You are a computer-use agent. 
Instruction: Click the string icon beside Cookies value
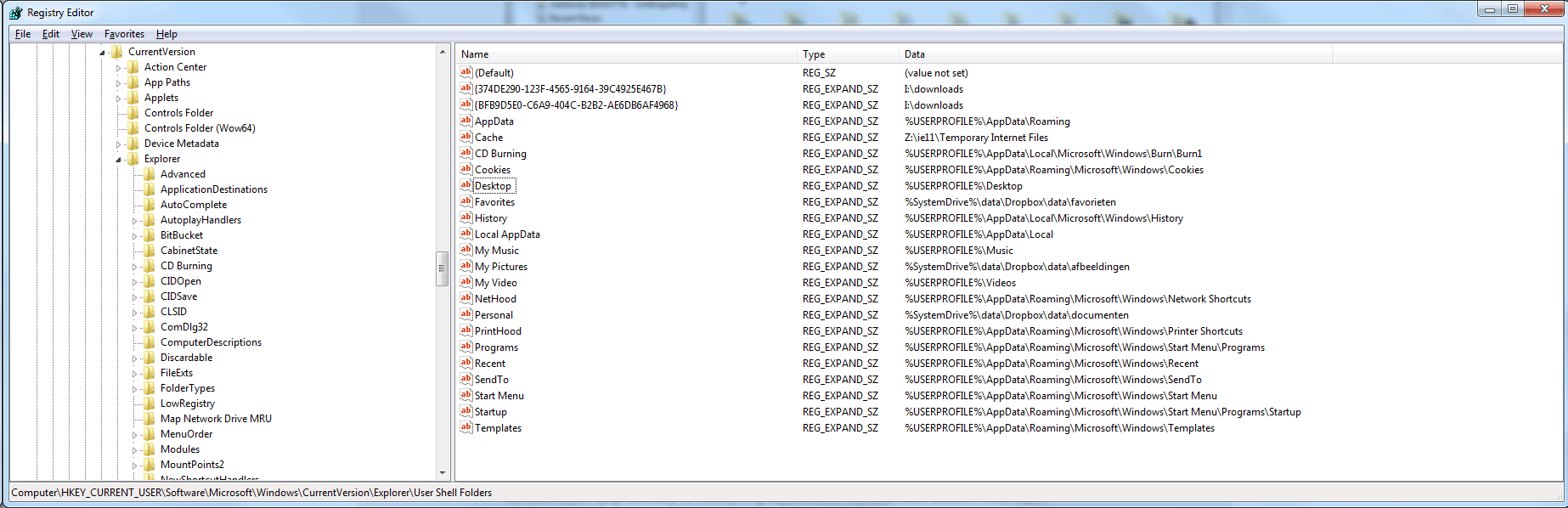(465, 169)
